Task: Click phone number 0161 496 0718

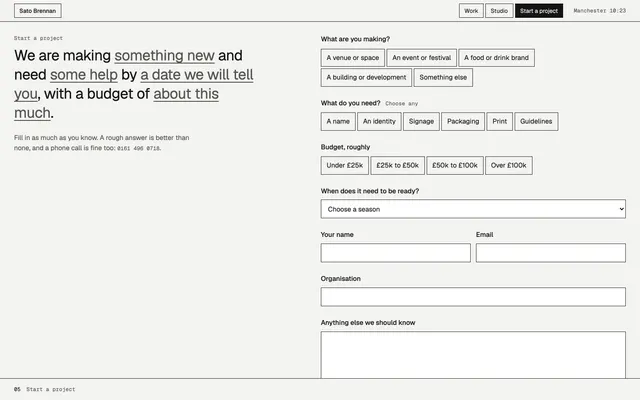Action: click(x=138, y=149)
